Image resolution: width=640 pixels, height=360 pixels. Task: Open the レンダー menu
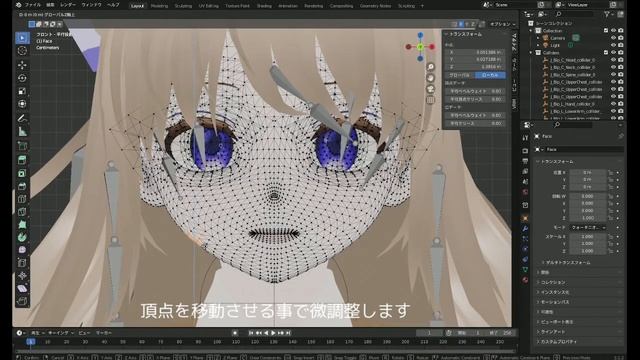pyautogui.click(x=68, y=5)
